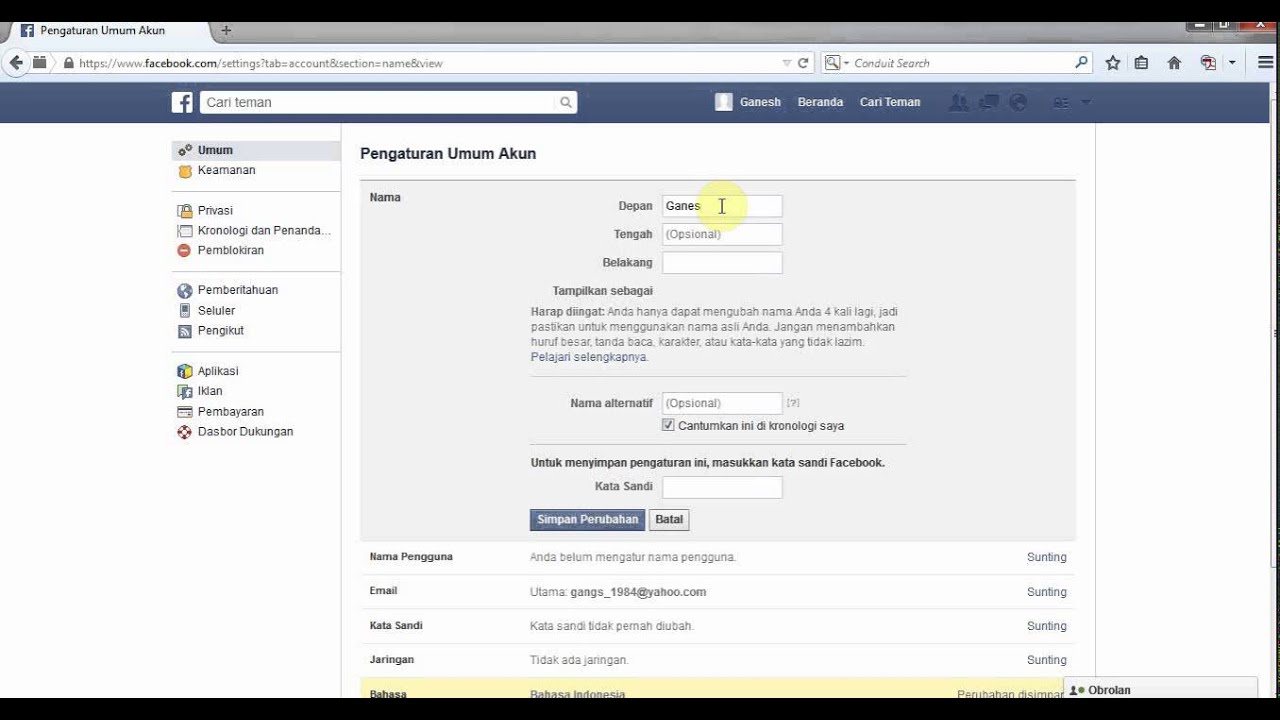Open Ganesh profile picture thumbnail
This screenshot has width=1280, height=720.
(724, 102)
